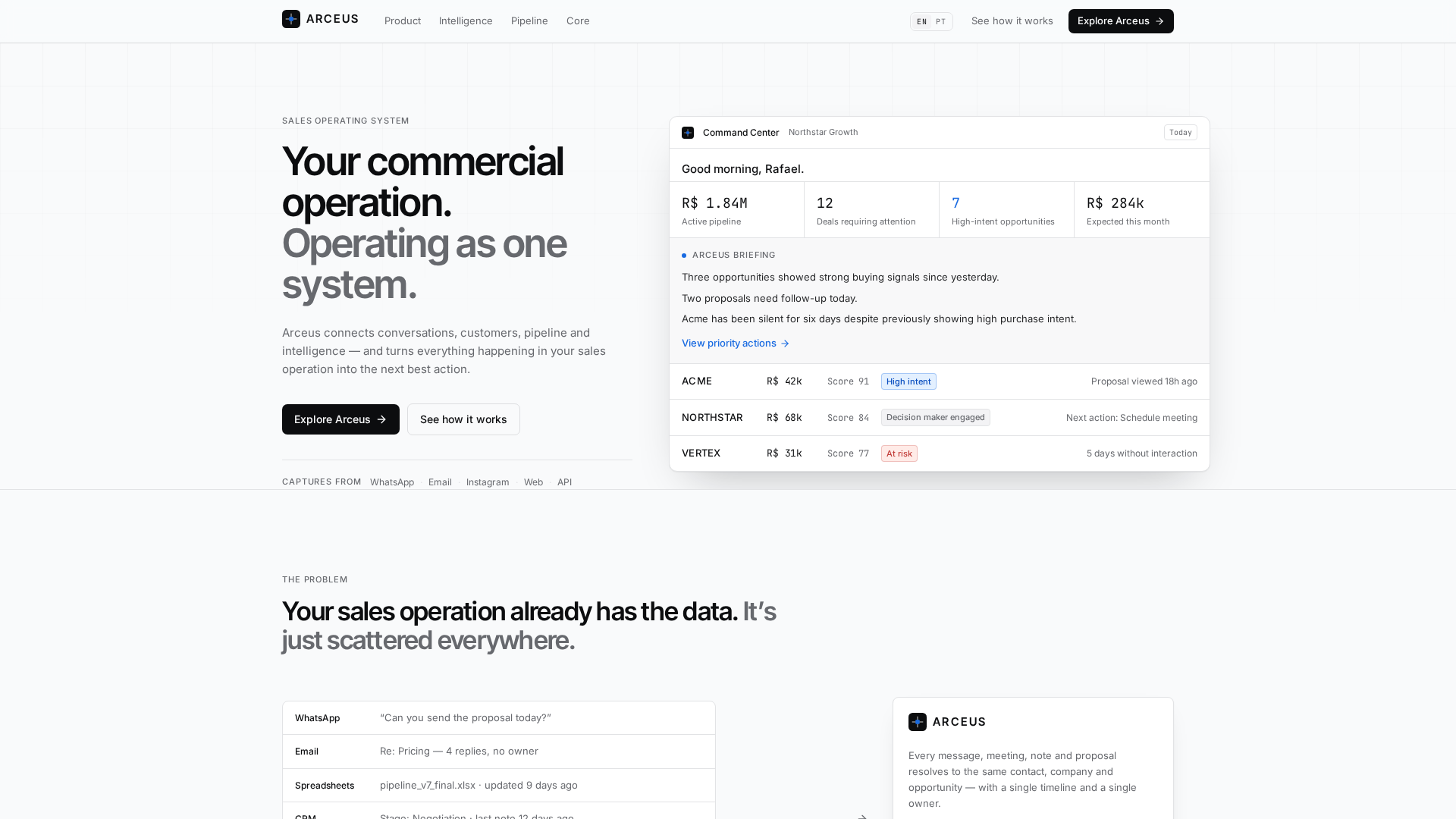Click WhatsApp in captures list
The width and height of the screenshot is (1456, 819).
point(392,482)
